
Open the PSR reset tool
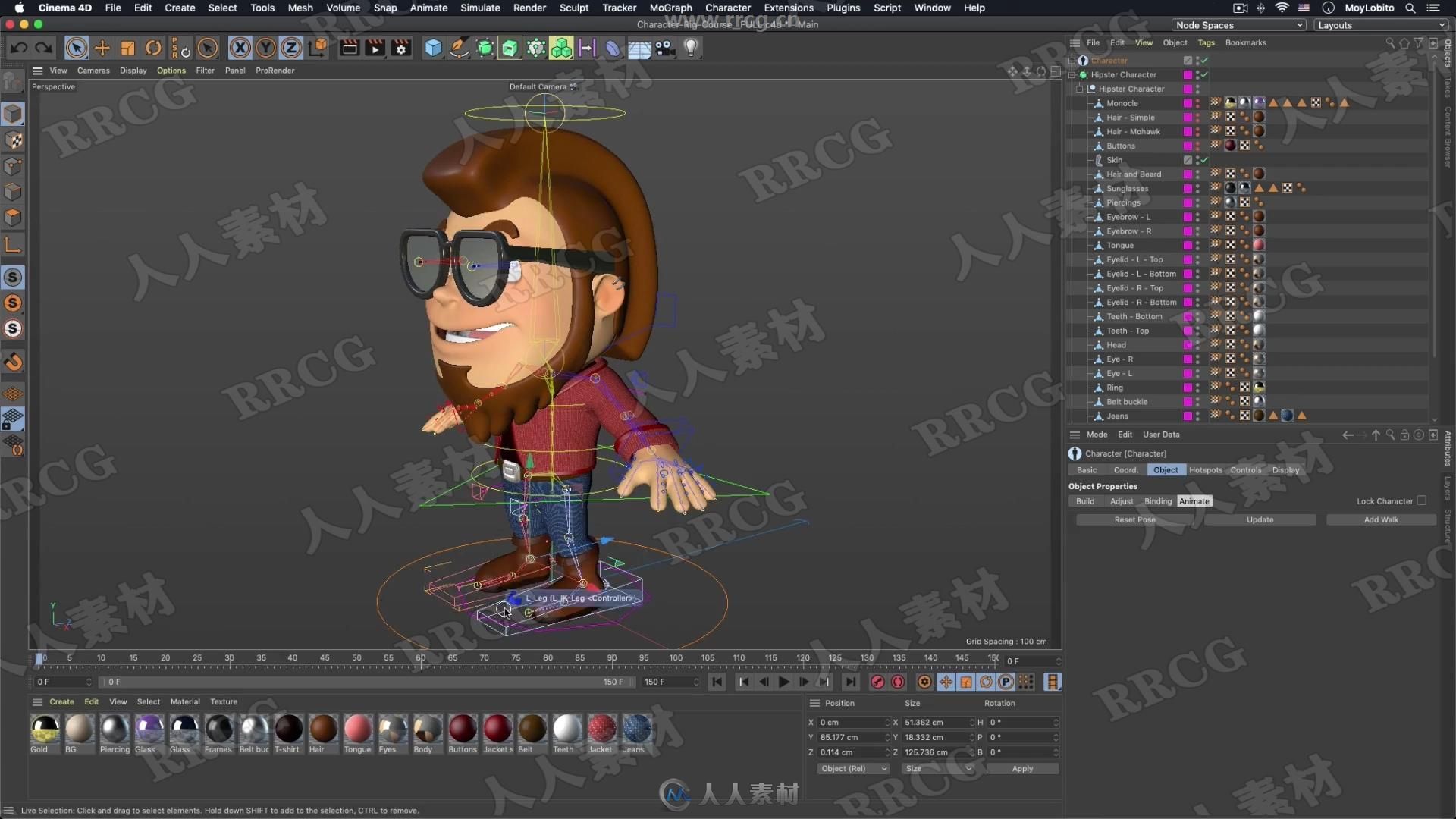pos(180,48)
